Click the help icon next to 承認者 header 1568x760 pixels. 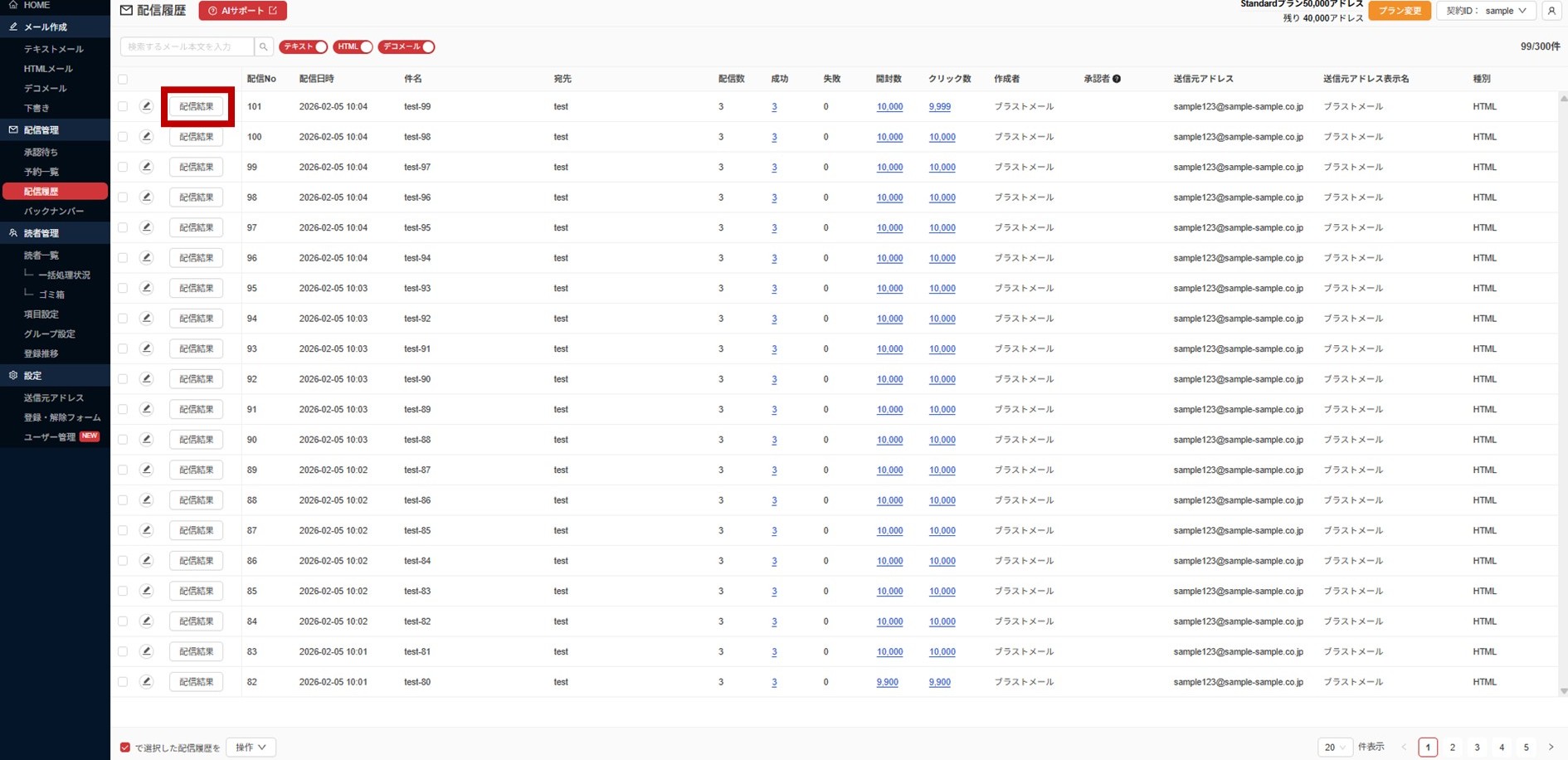(1117, 79)
